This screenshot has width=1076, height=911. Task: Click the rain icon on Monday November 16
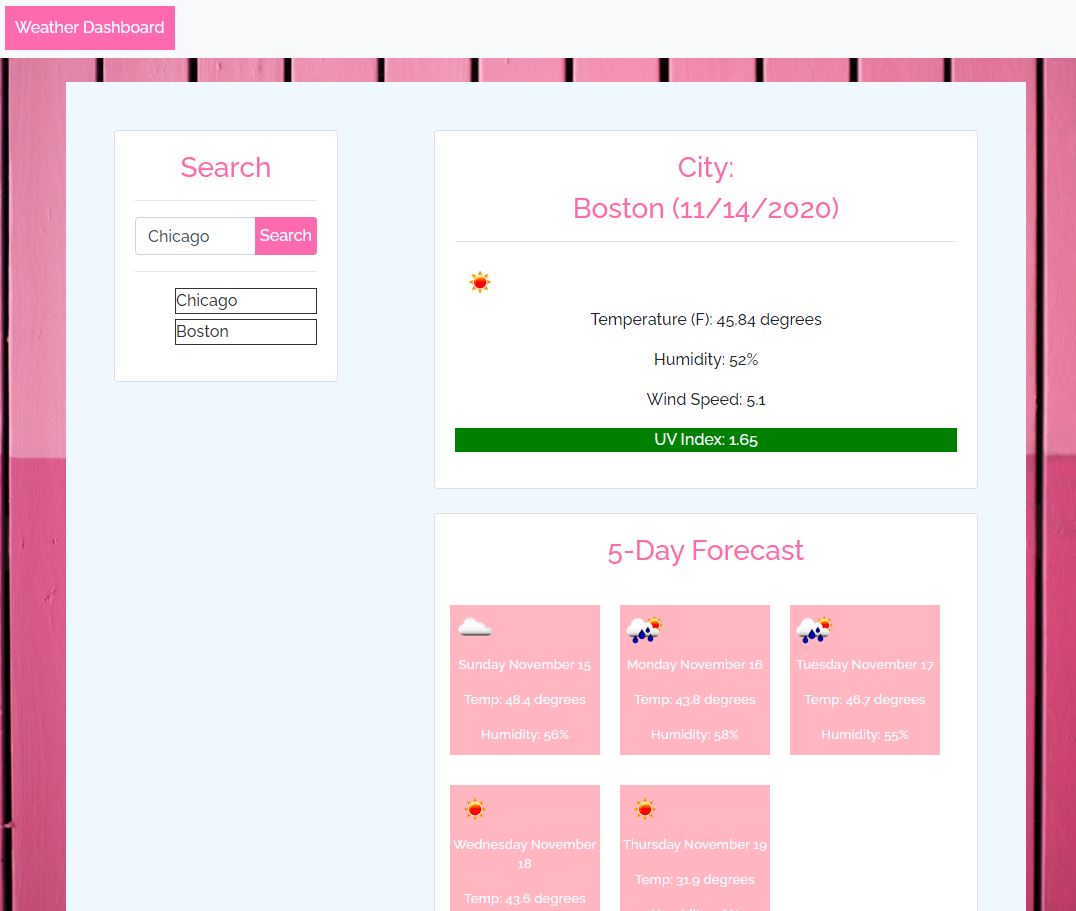(644, 629)
